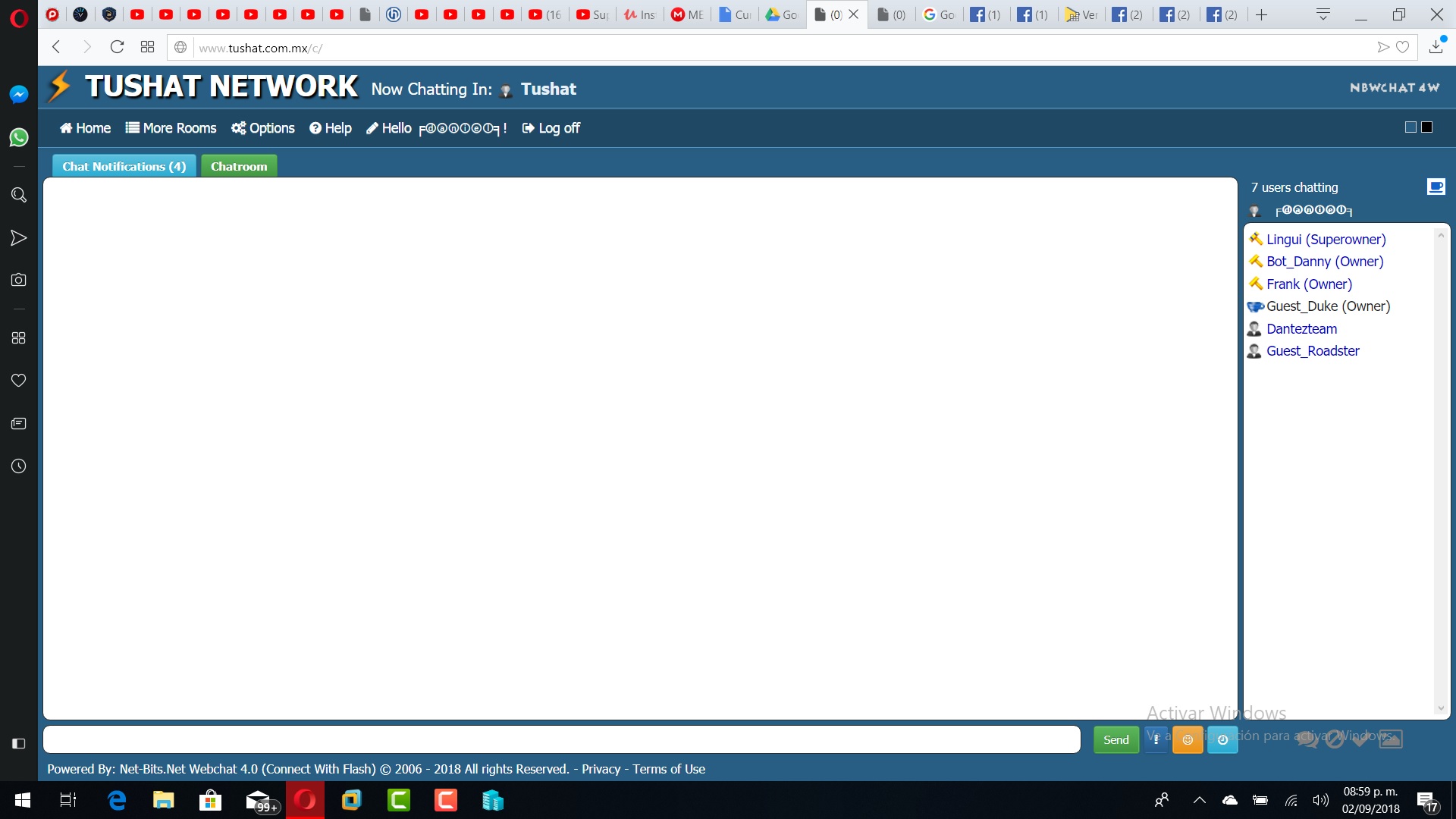Click the chat message input field

pos(561,739)
